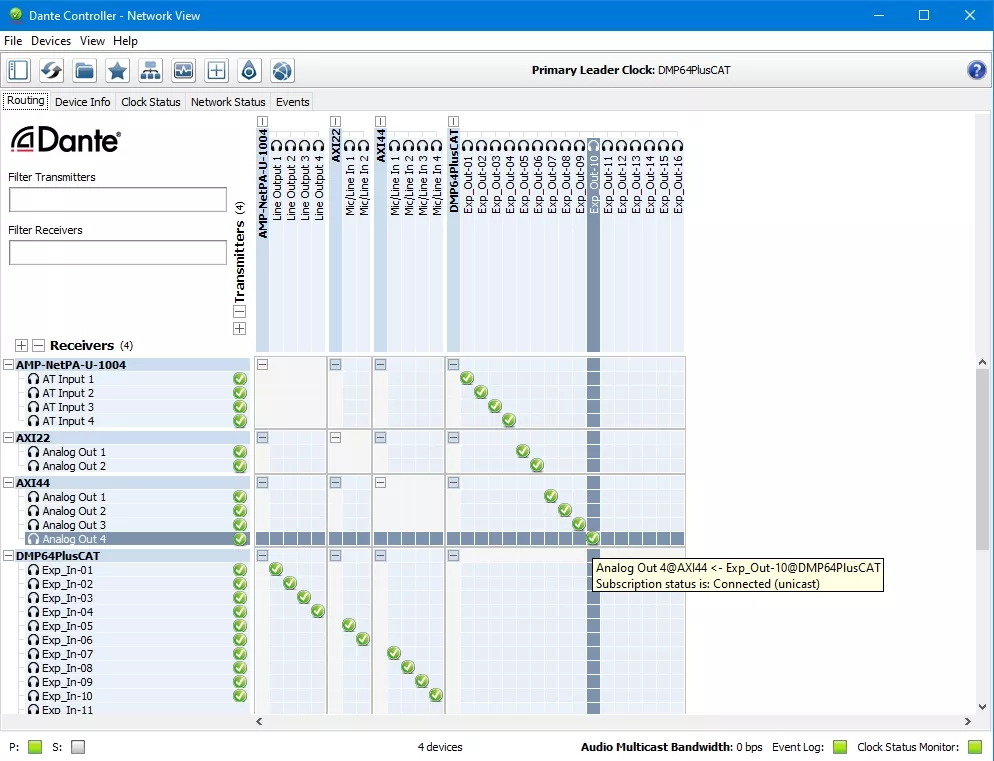994x761 pixels.
Task: Click the AXI22 Analog Out 2 status checkmark
Action: coord(240,466)
